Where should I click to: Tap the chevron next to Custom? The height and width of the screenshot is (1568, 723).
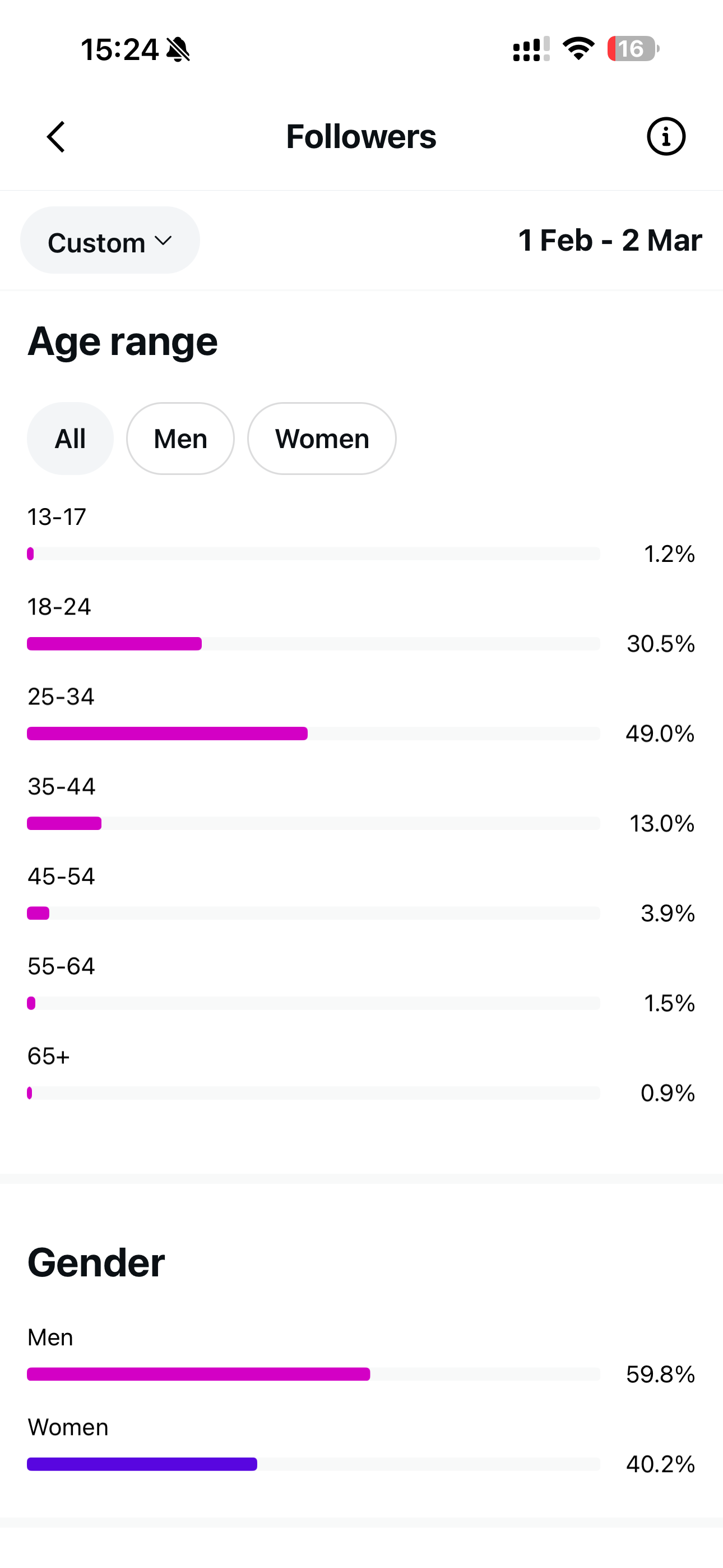tap(163, 241)
